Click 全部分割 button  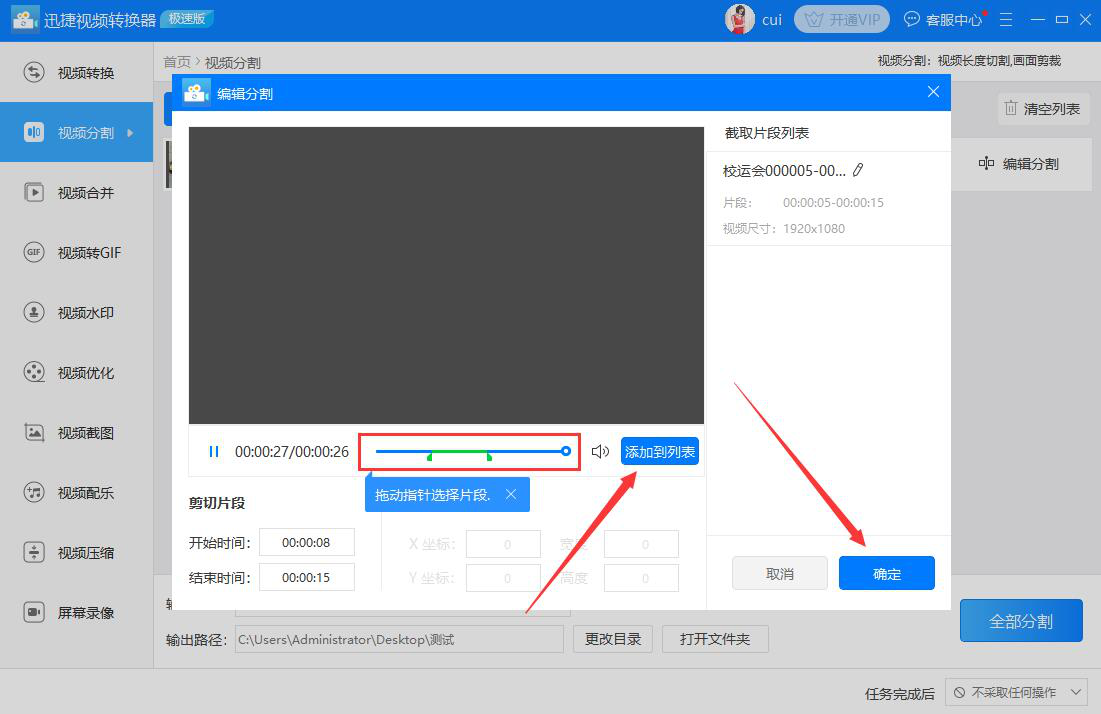click(x=1021, y=621)
